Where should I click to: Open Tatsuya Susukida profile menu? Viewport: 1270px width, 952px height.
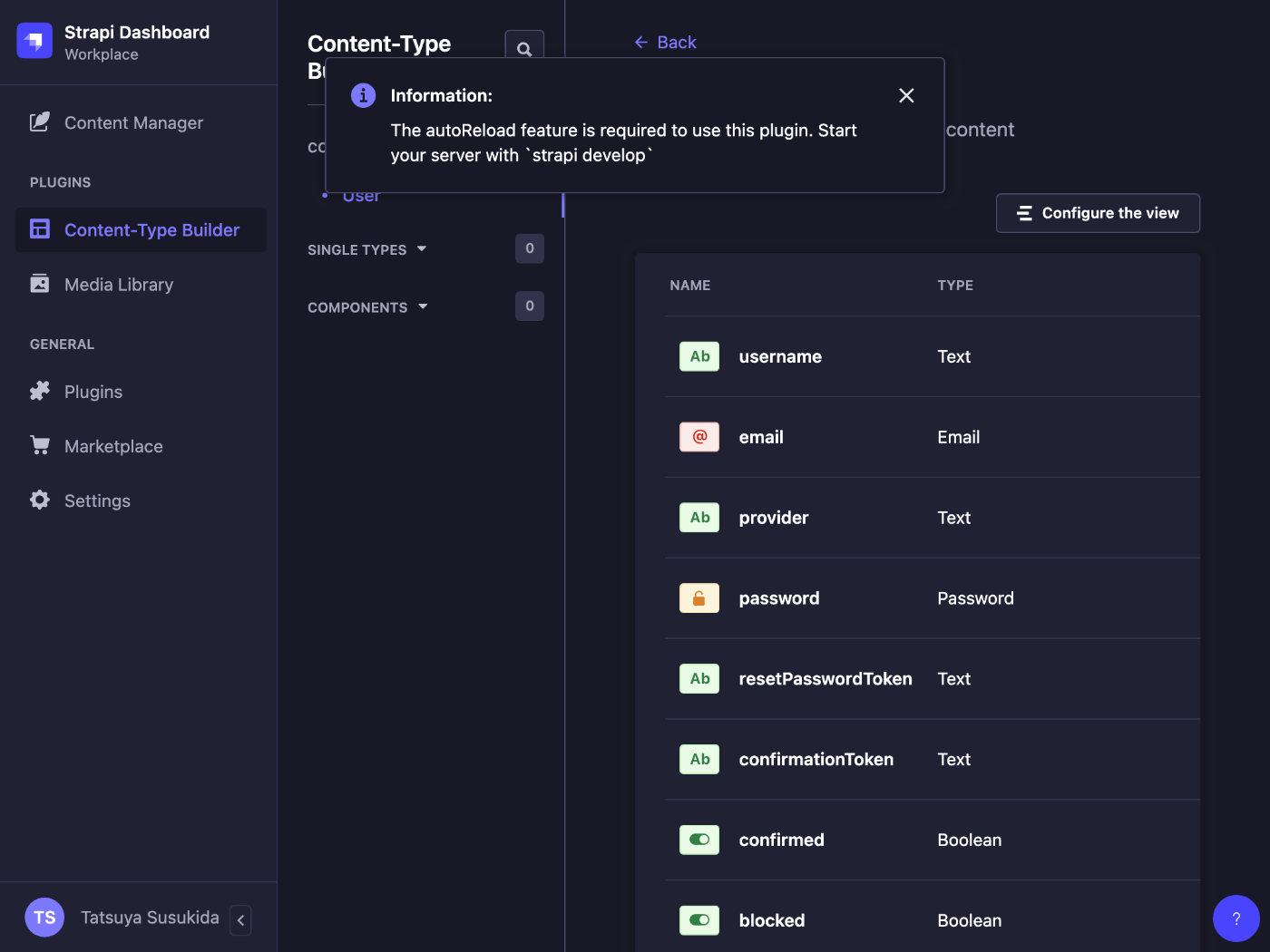(150, 918)
